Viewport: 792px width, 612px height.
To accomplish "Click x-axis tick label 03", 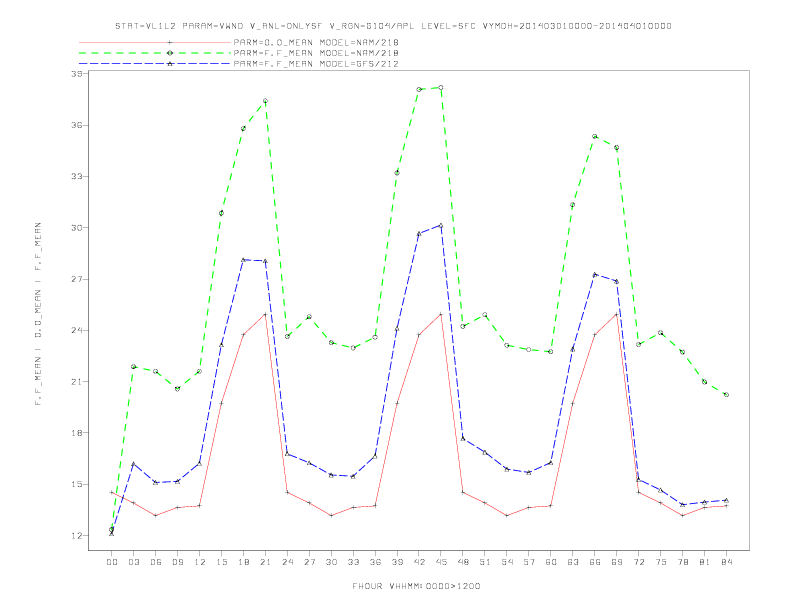I will click(x=133, y=562).
